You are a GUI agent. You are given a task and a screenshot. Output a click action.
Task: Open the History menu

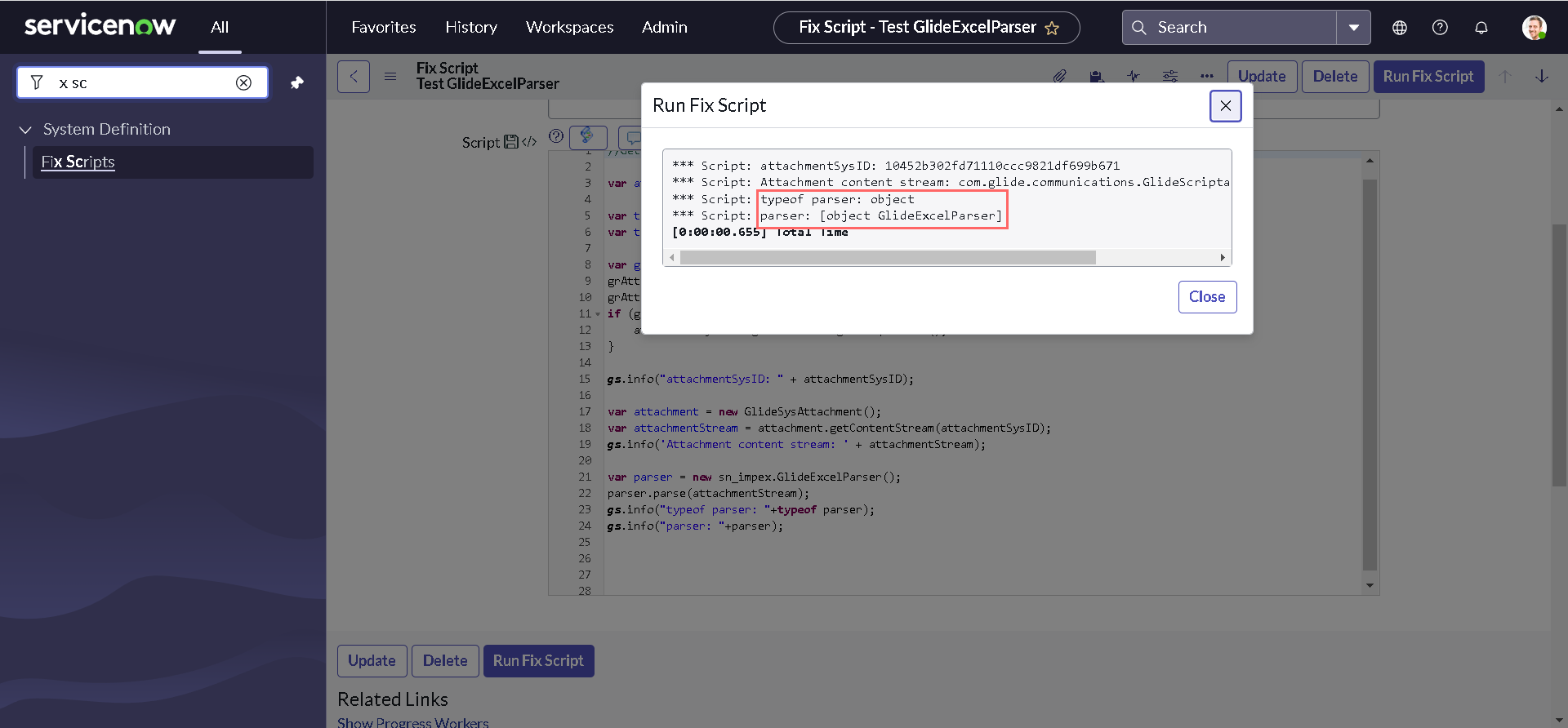pos(471,27)
